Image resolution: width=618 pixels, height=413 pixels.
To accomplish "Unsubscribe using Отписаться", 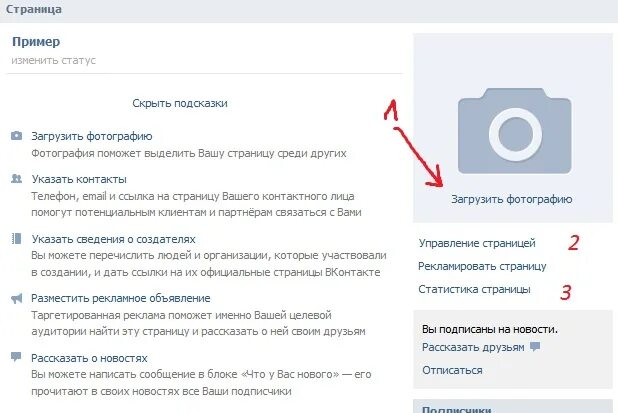I will pyautogui.click(x=452, y=370).
